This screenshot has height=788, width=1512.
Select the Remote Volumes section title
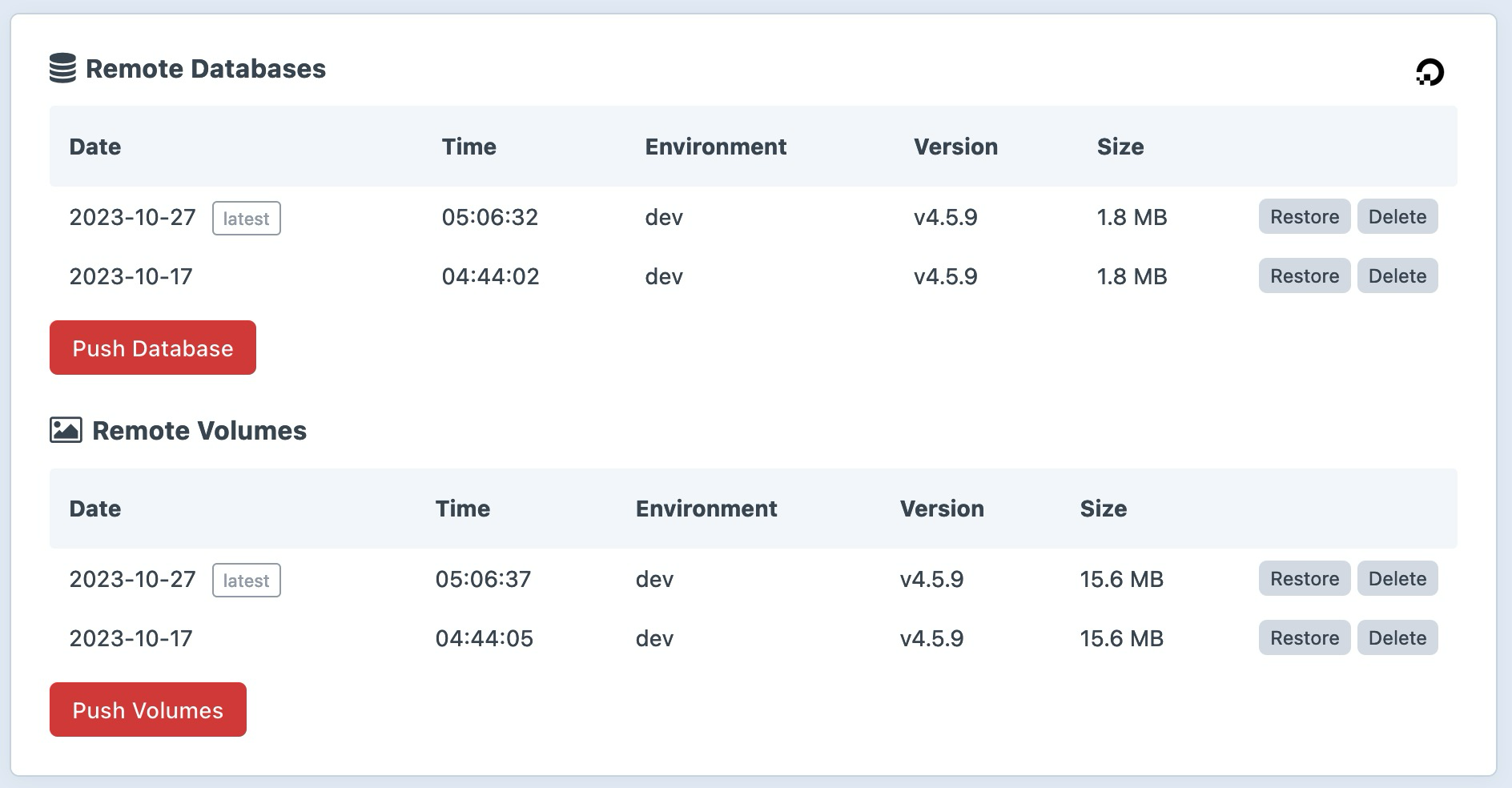pos(199,430)
